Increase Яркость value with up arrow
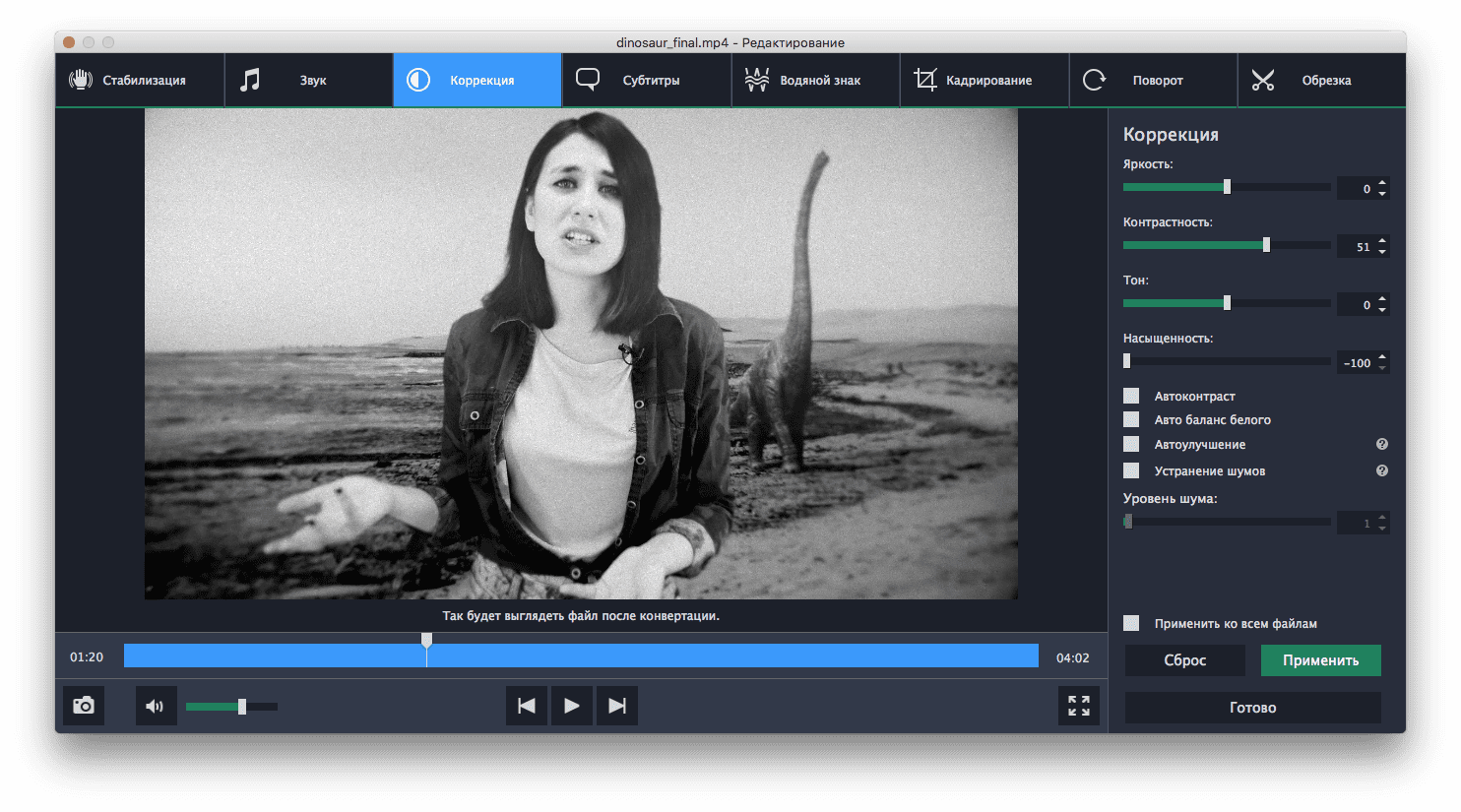 (x=1382, y=183)
